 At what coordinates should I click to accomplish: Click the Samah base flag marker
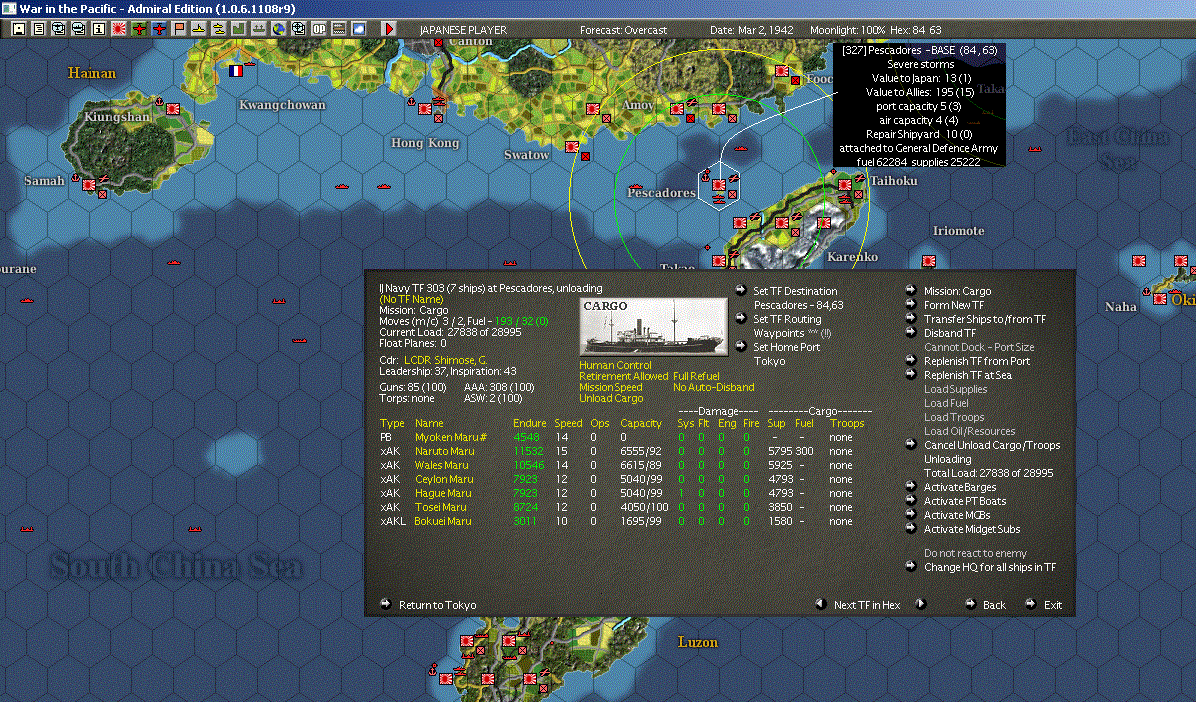(x=89, y=185)
